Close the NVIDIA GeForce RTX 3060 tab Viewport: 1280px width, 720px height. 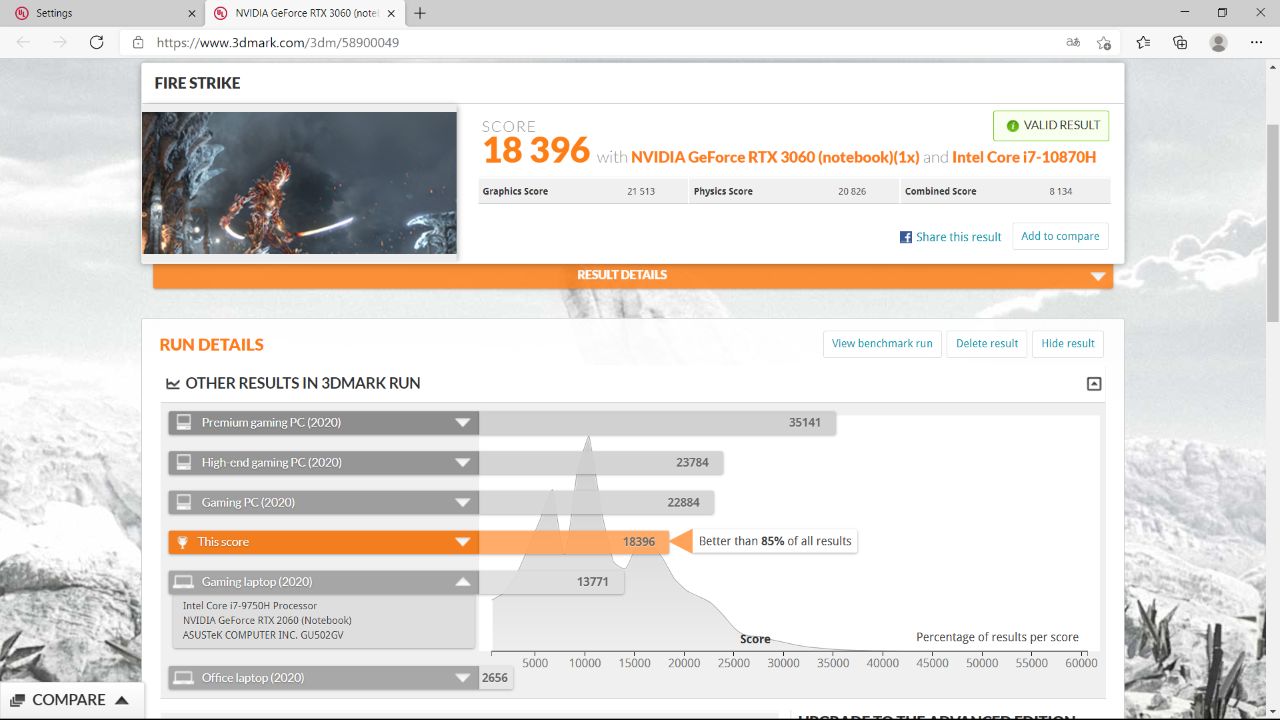tap(391, 13)
